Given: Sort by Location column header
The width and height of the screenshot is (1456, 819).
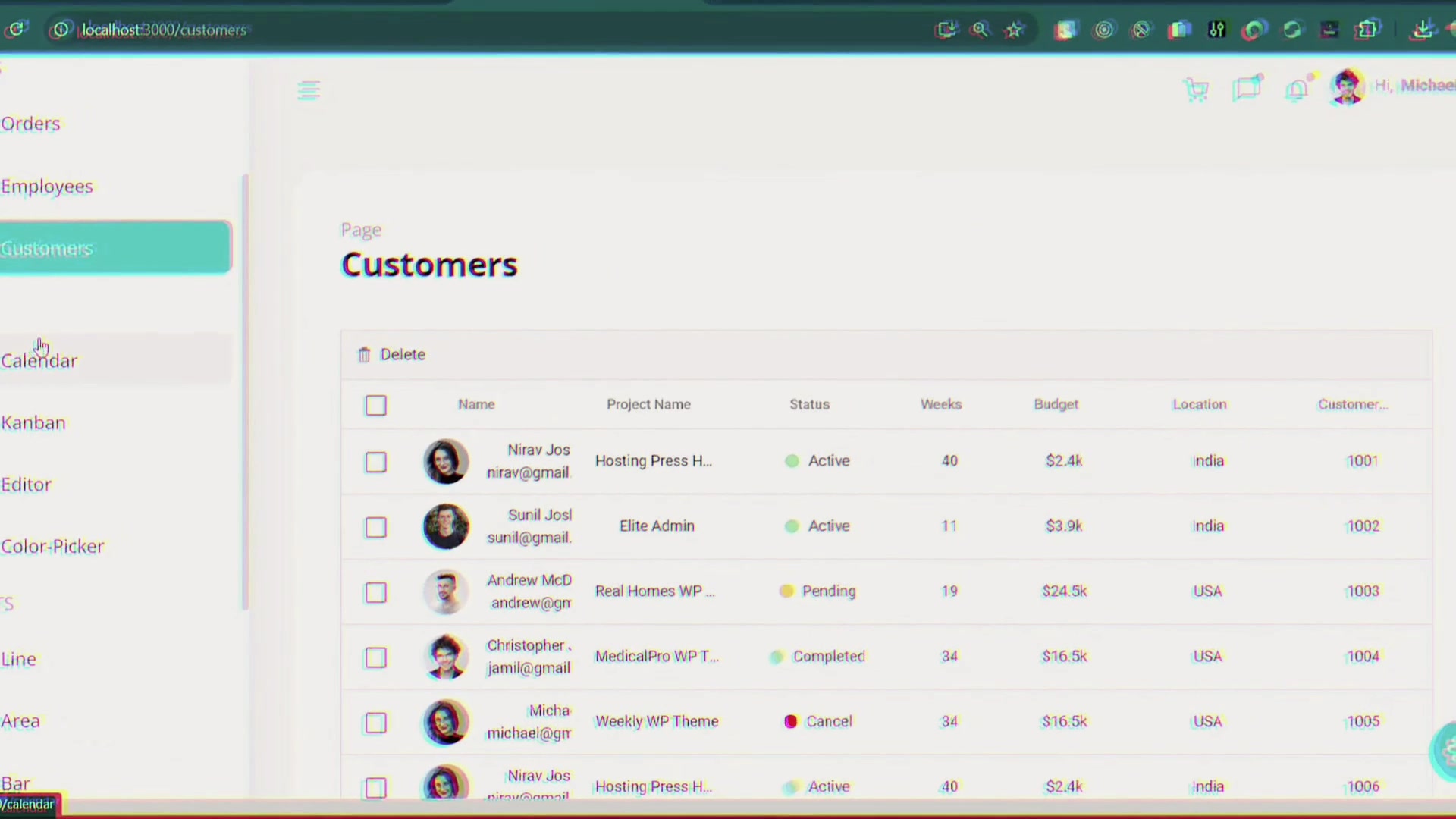Looking at the screenshot, I should click(x=1200, y=405).
